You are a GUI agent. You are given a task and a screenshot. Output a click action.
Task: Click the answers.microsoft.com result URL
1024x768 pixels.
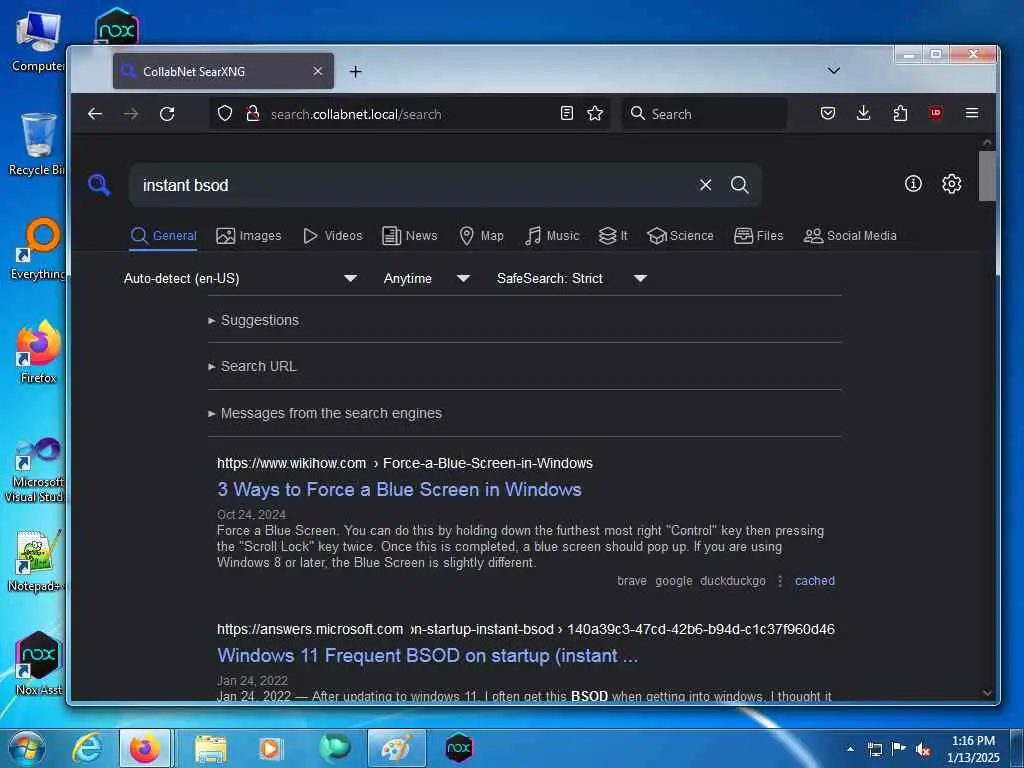526,629
